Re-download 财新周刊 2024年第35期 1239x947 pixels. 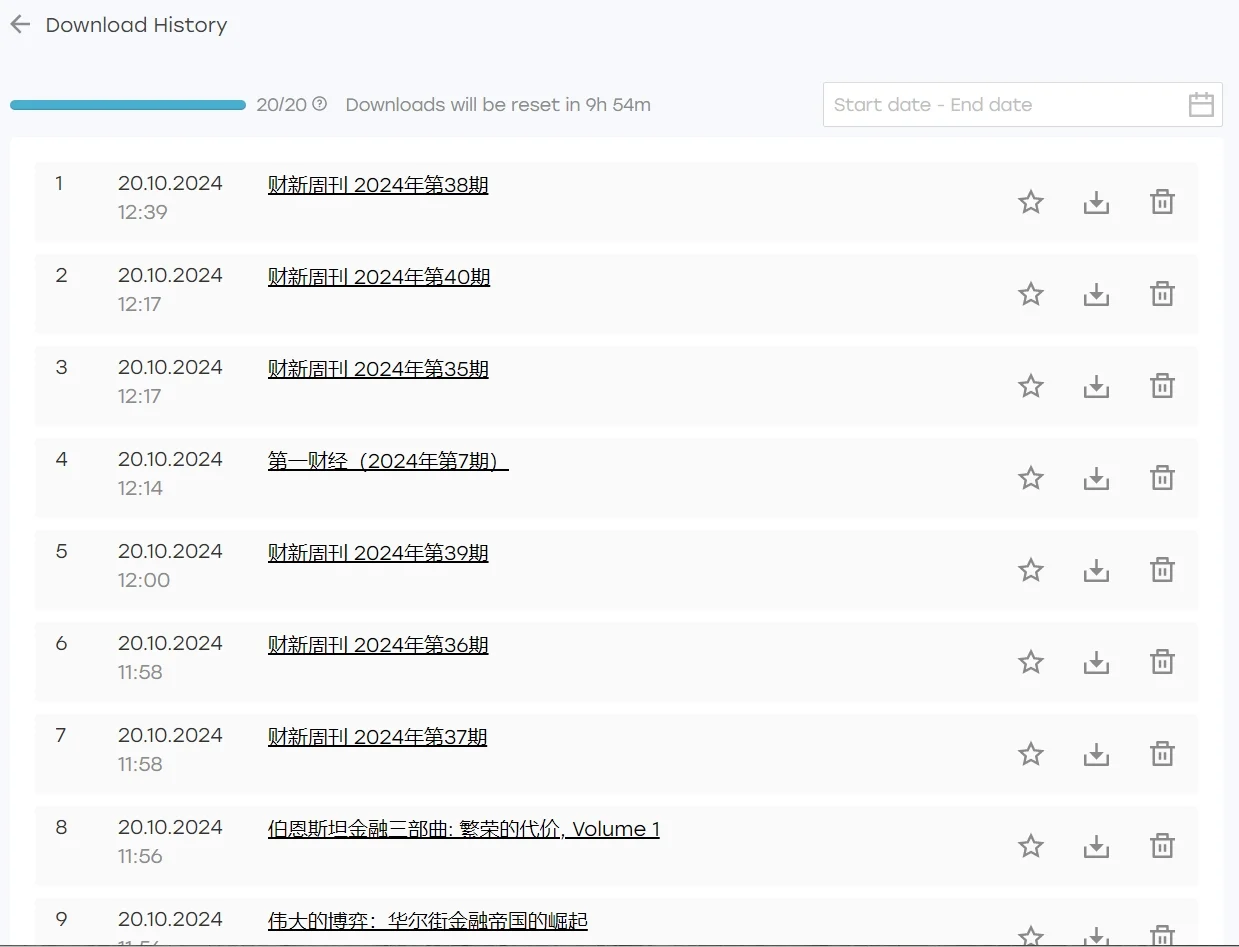click(x=1097, y=386)
